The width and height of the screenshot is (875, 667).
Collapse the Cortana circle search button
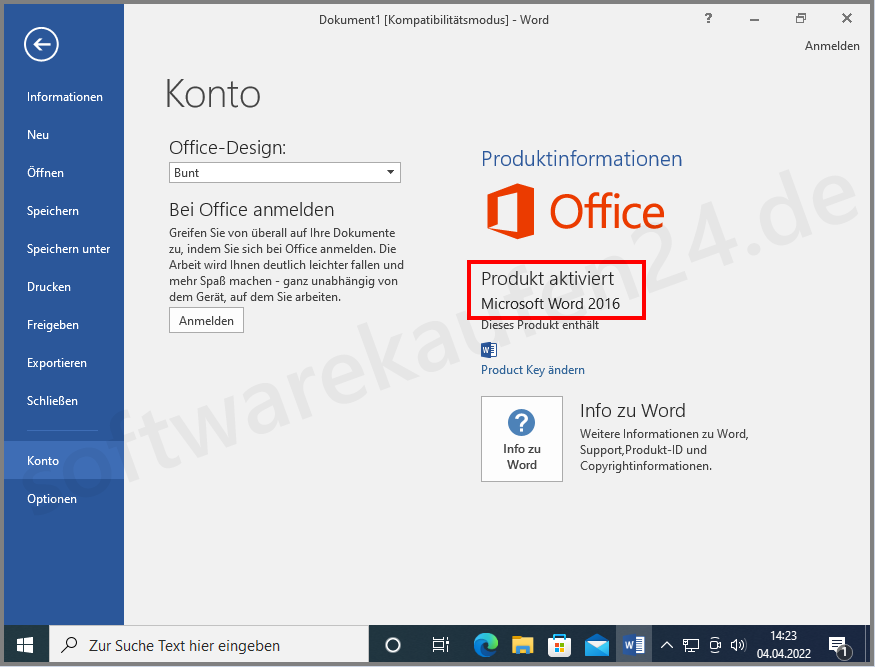(392, 645)
